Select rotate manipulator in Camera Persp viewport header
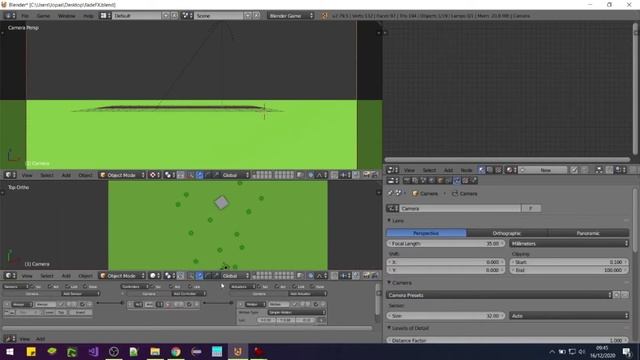Viewport: 640px width, 360px height. click(x=208, y=175)
